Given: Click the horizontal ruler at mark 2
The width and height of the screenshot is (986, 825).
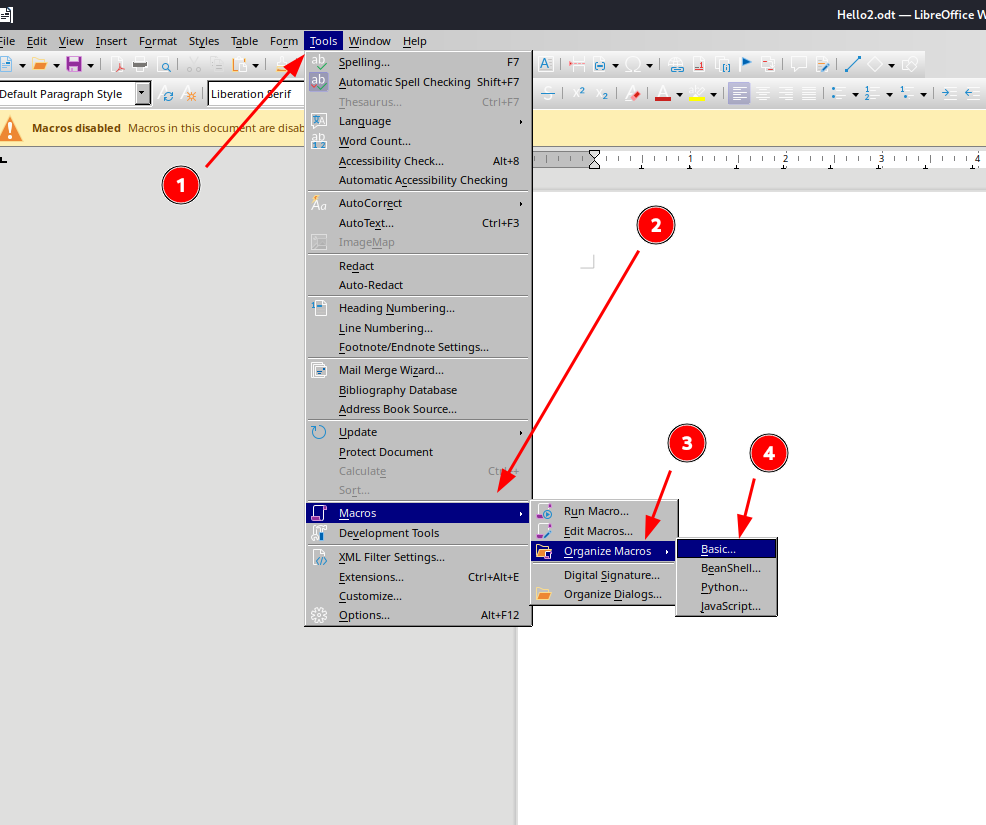Looking at the screenshot, I should (x=785, y=158).
